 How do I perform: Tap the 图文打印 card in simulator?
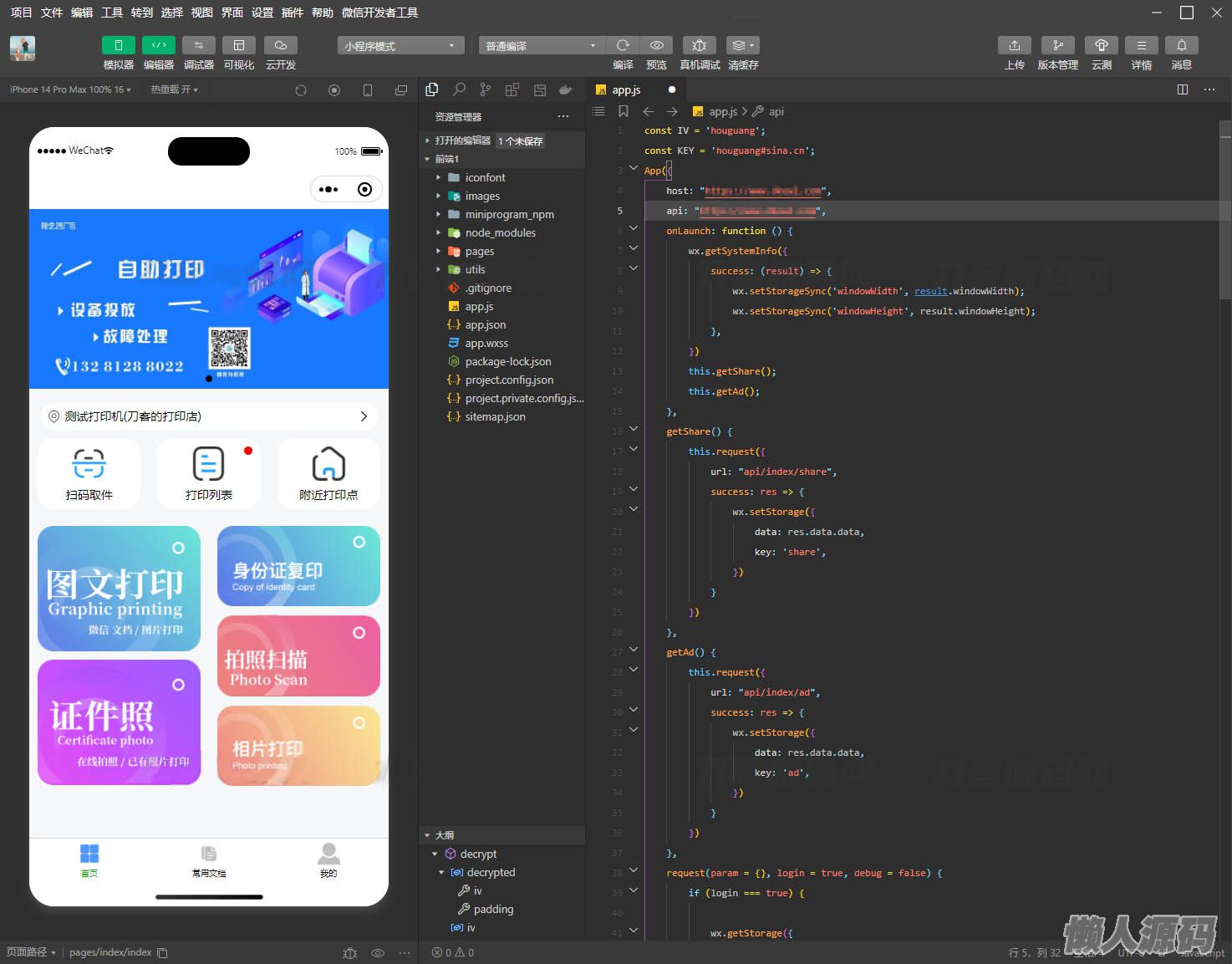119,589
